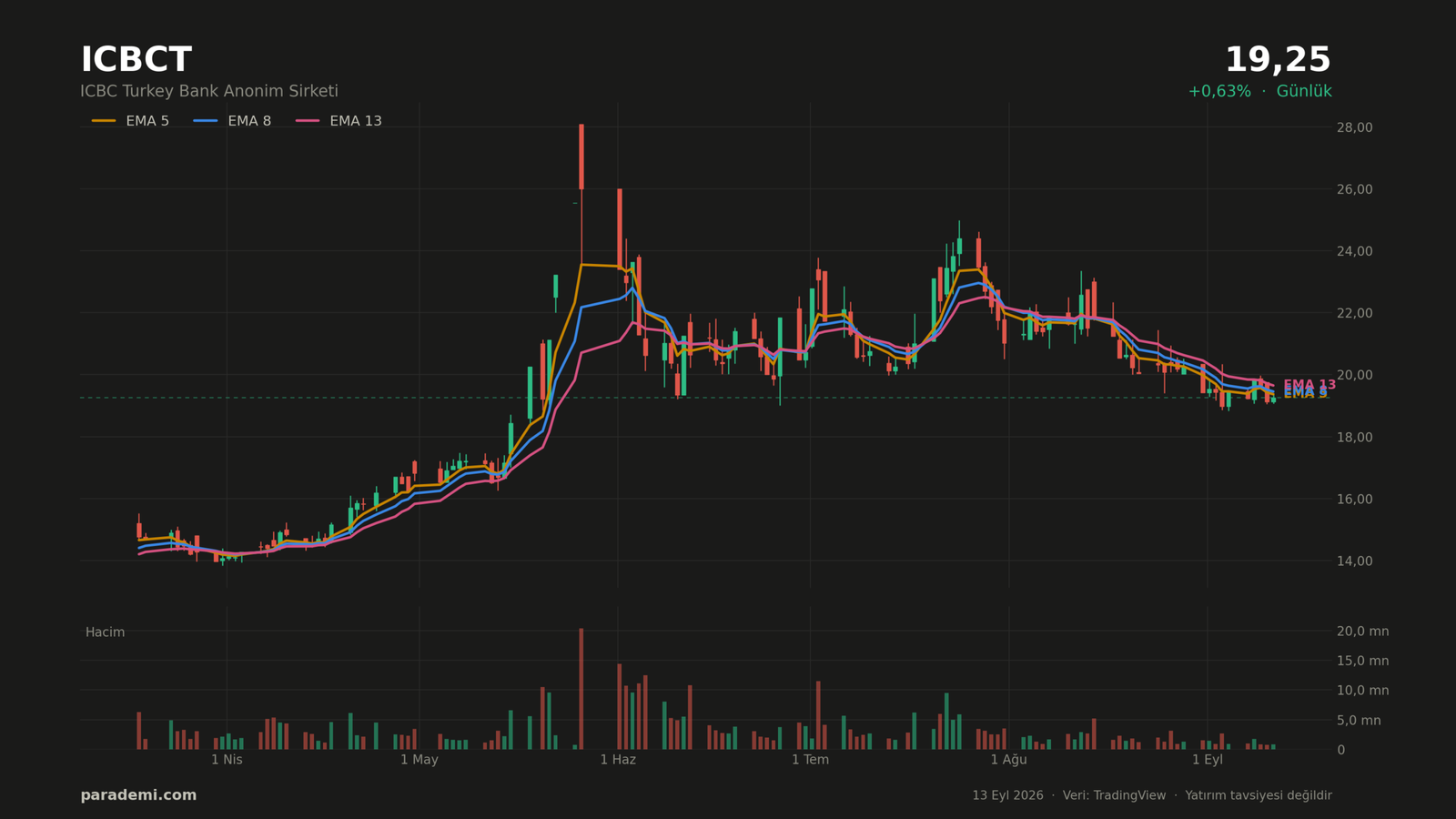The height and width of the screenshot is (819, 1456).
Task: Open the parademi.com footer link
Action: [x=138, y=795]
